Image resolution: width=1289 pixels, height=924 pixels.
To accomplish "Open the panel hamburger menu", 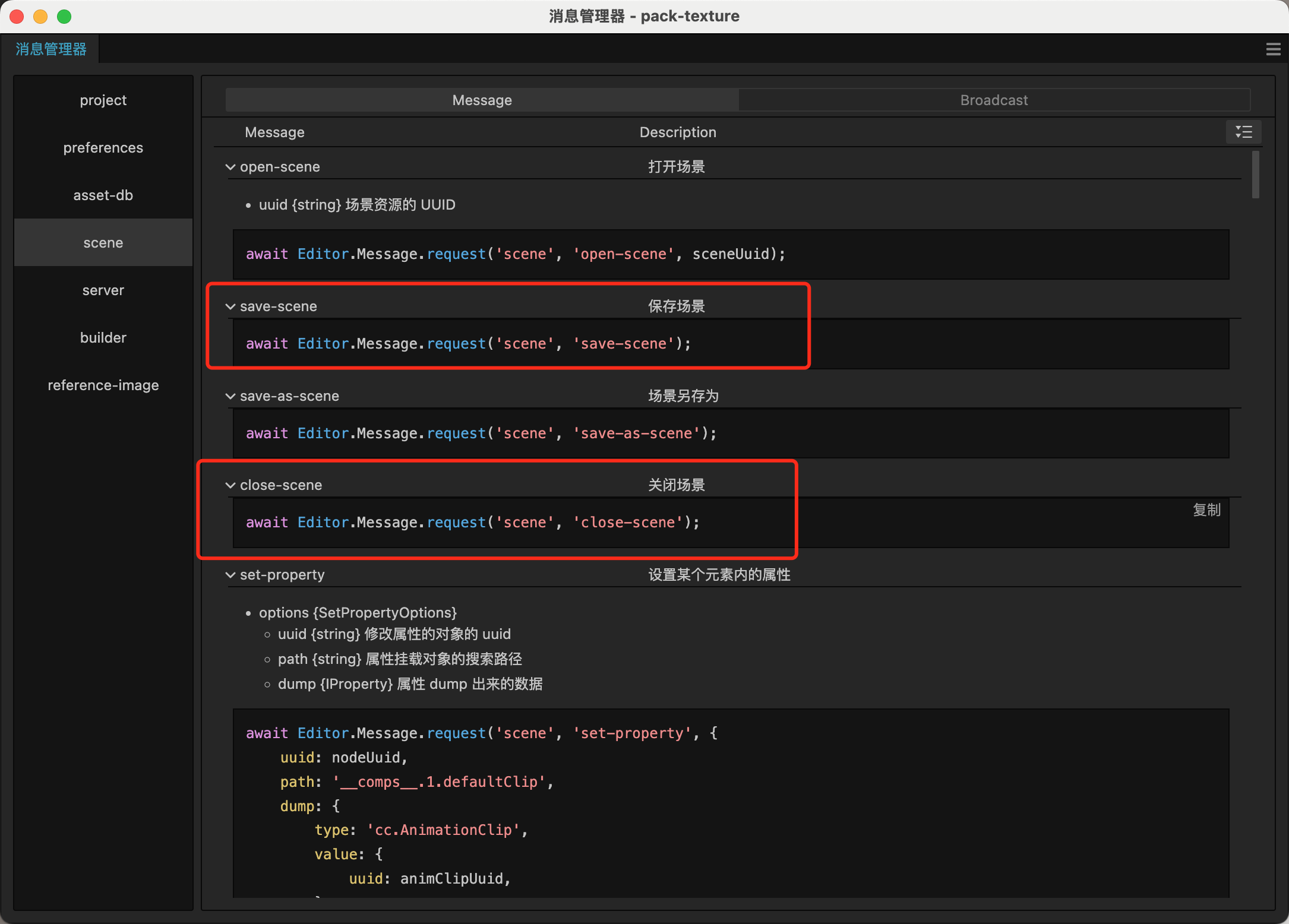I will (1272, 49).
